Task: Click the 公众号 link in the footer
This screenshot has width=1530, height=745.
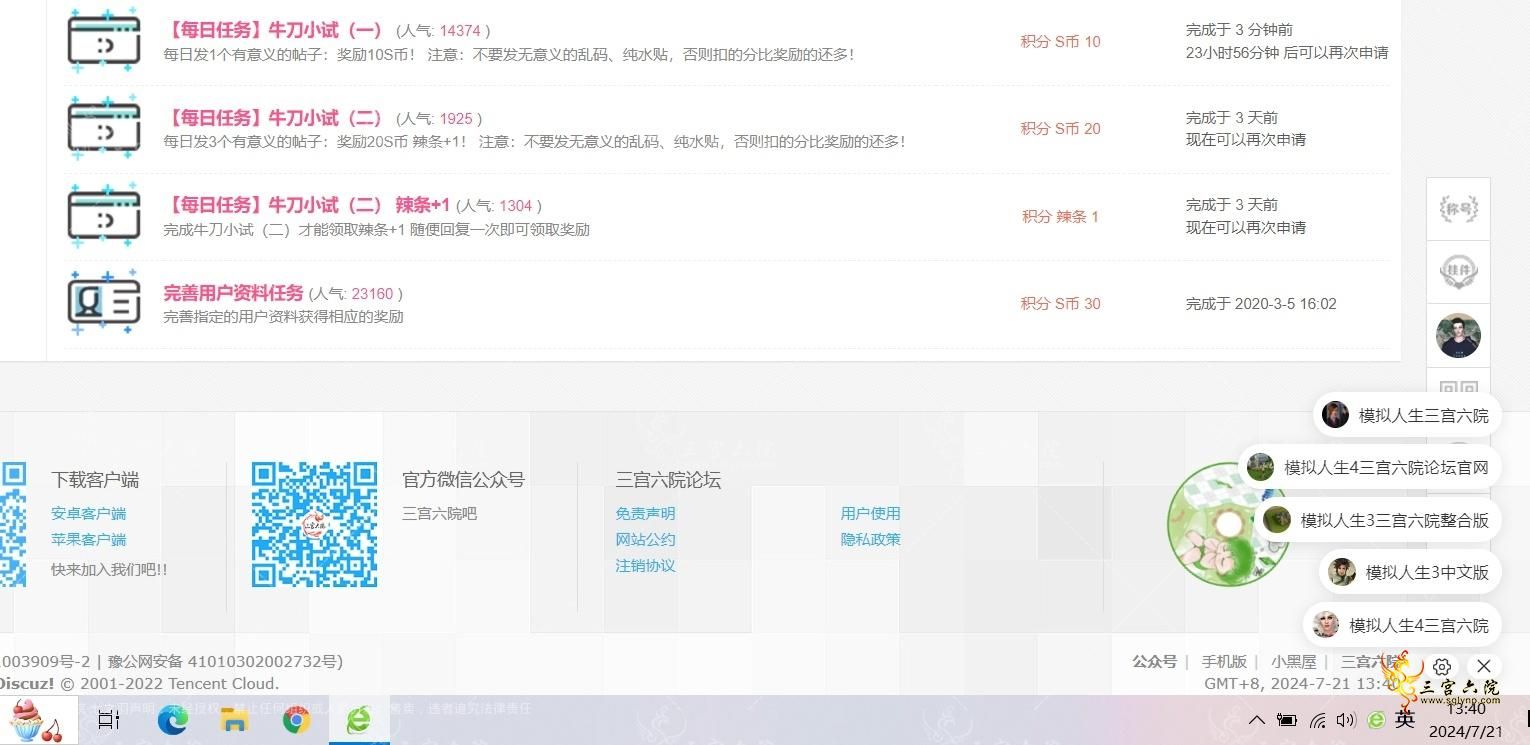Action: click(x=1154, y=661)
